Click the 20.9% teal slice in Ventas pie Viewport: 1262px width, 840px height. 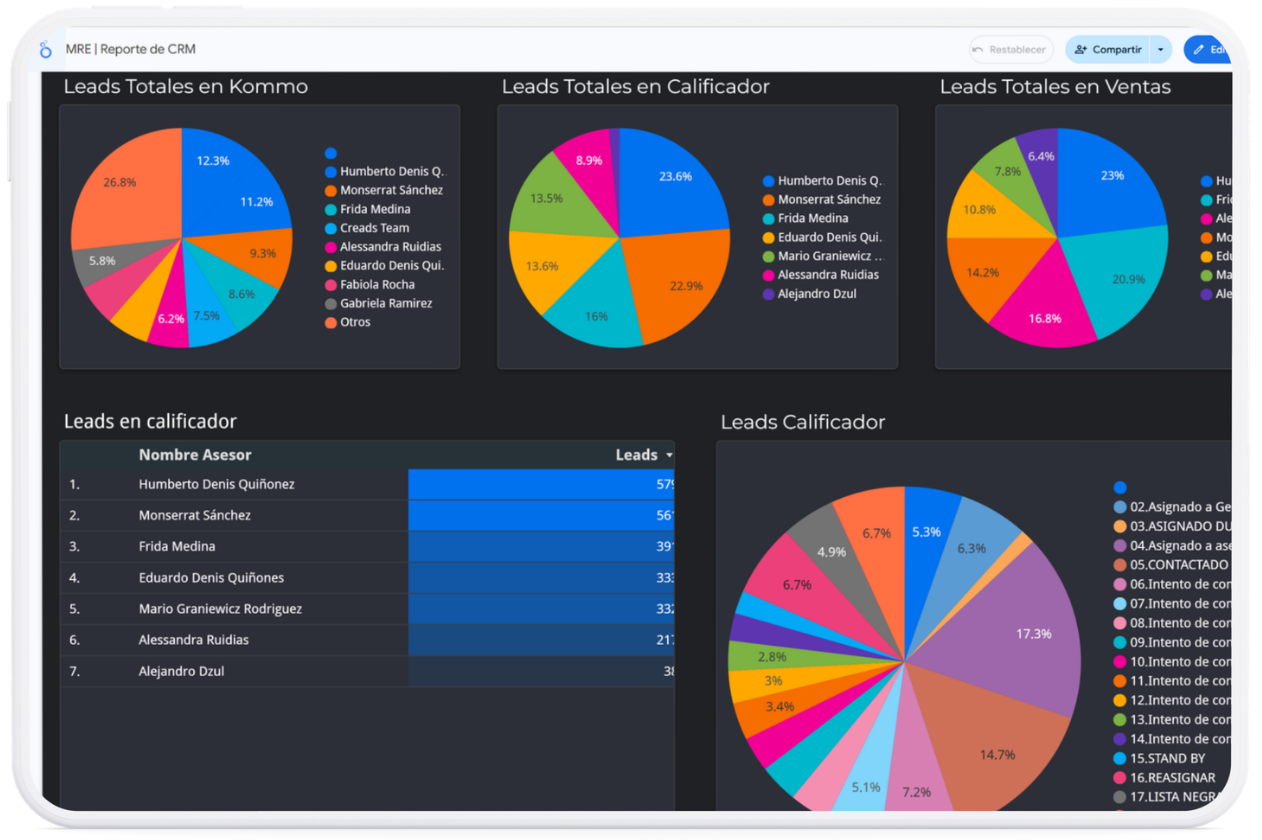pos(1120,280)
